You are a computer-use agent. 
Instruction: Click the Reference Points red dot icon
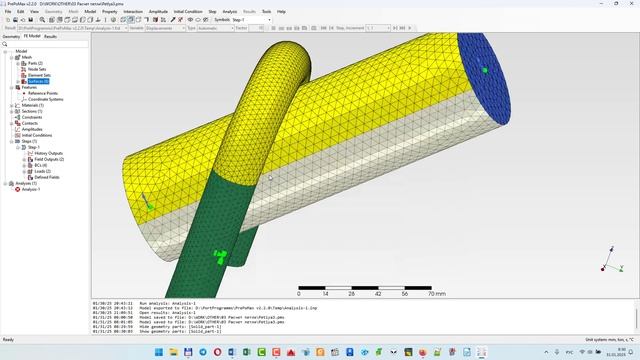click(24, 93)
